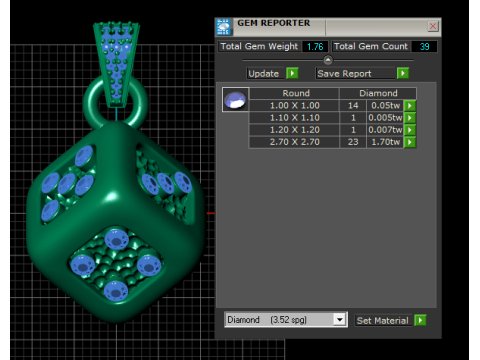Open the Diamond (3.52 spg) material dropdown
Image resolution: width=480 pixels, height=360 pixels.
click(x=340, y=320)
